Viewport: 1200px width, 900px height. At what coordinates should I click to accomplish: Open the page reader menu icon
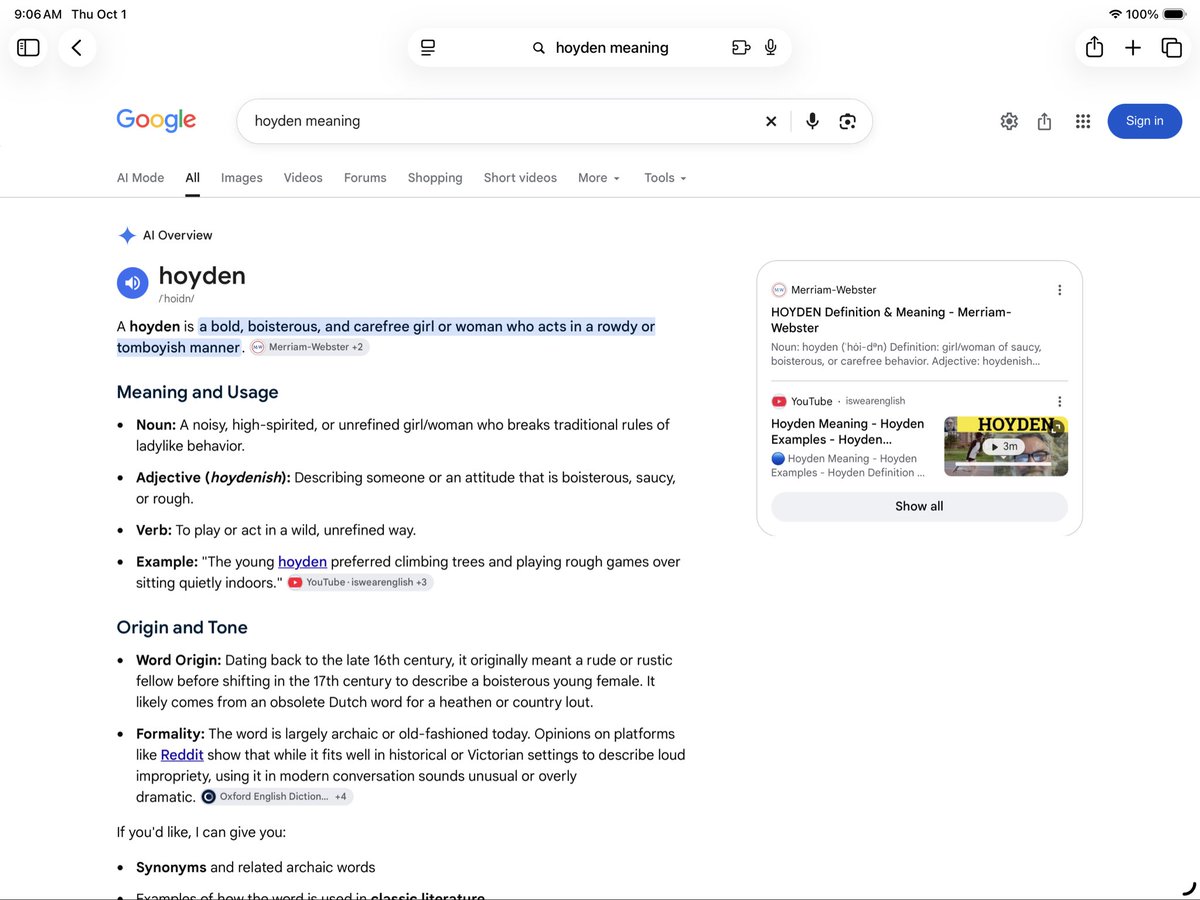coord(428,48)
